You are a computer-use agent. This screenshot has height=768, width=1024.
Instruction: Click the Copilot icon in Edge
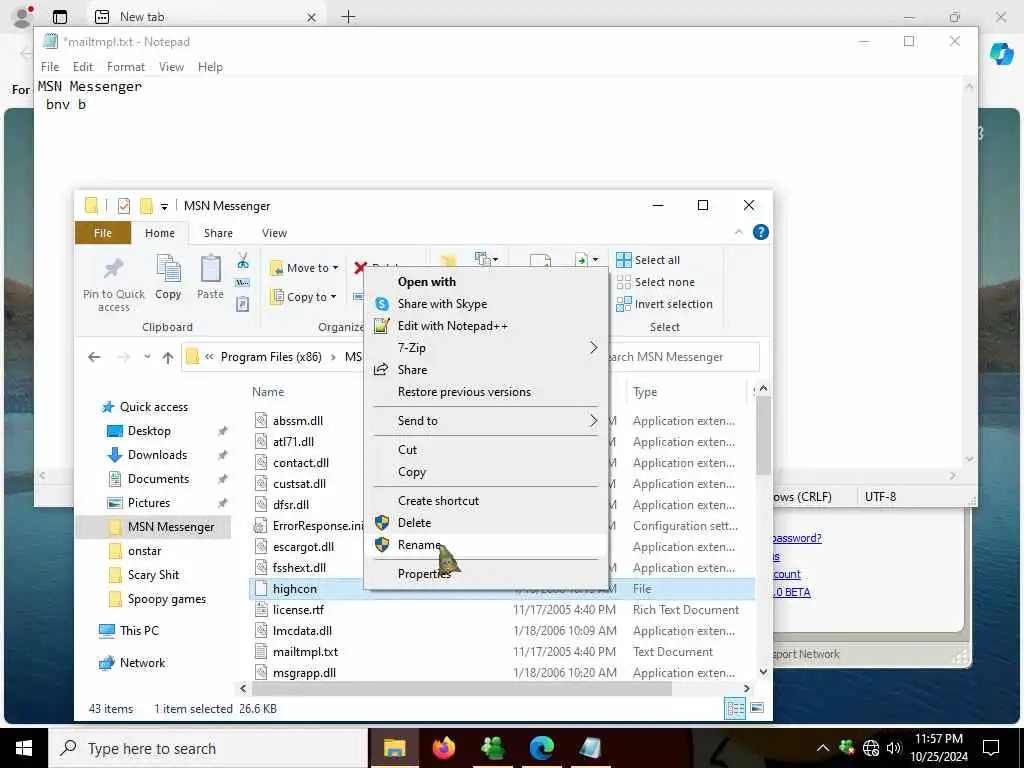pyautogui.click(x=1001, y=54)
